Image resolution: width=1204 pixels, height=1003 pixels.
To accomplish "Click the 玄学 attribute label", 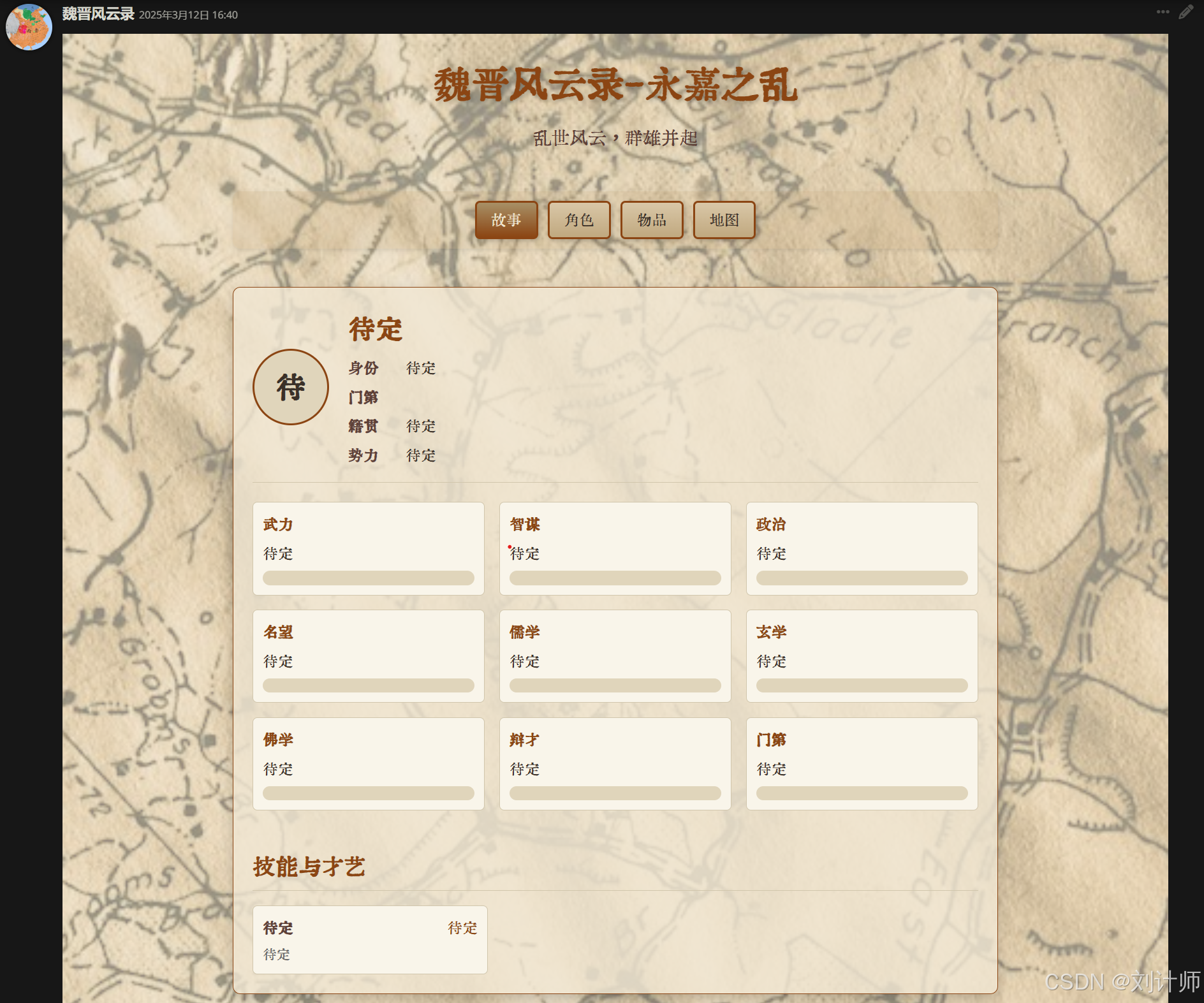I will pos(772,633).
